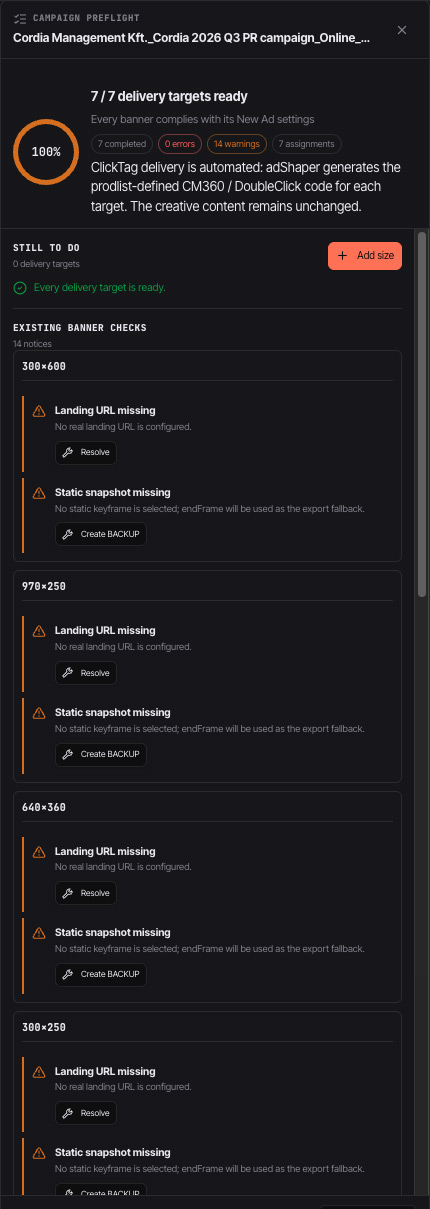Create BACKUP for the 300×600 banner
Screen dimensions: 430x1209
[x=101, y=534]
